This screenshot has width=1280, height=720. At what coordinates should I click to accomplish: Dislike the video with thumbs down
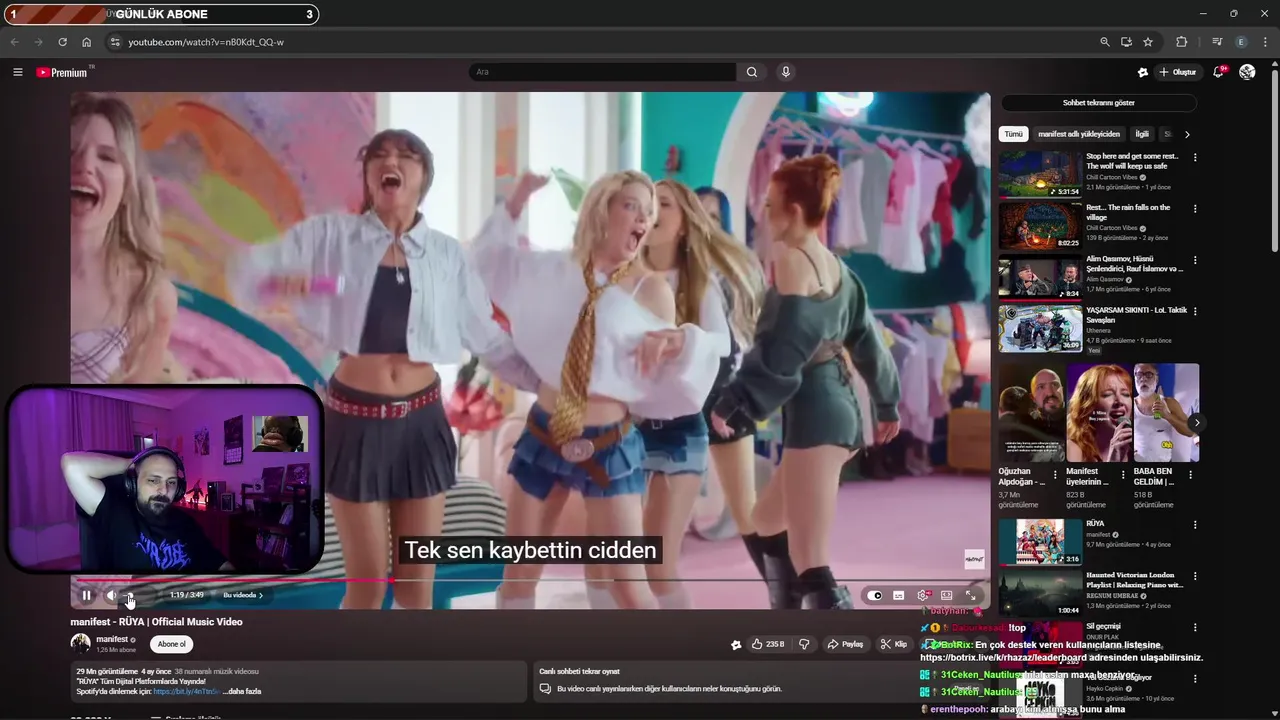(804, 645)
